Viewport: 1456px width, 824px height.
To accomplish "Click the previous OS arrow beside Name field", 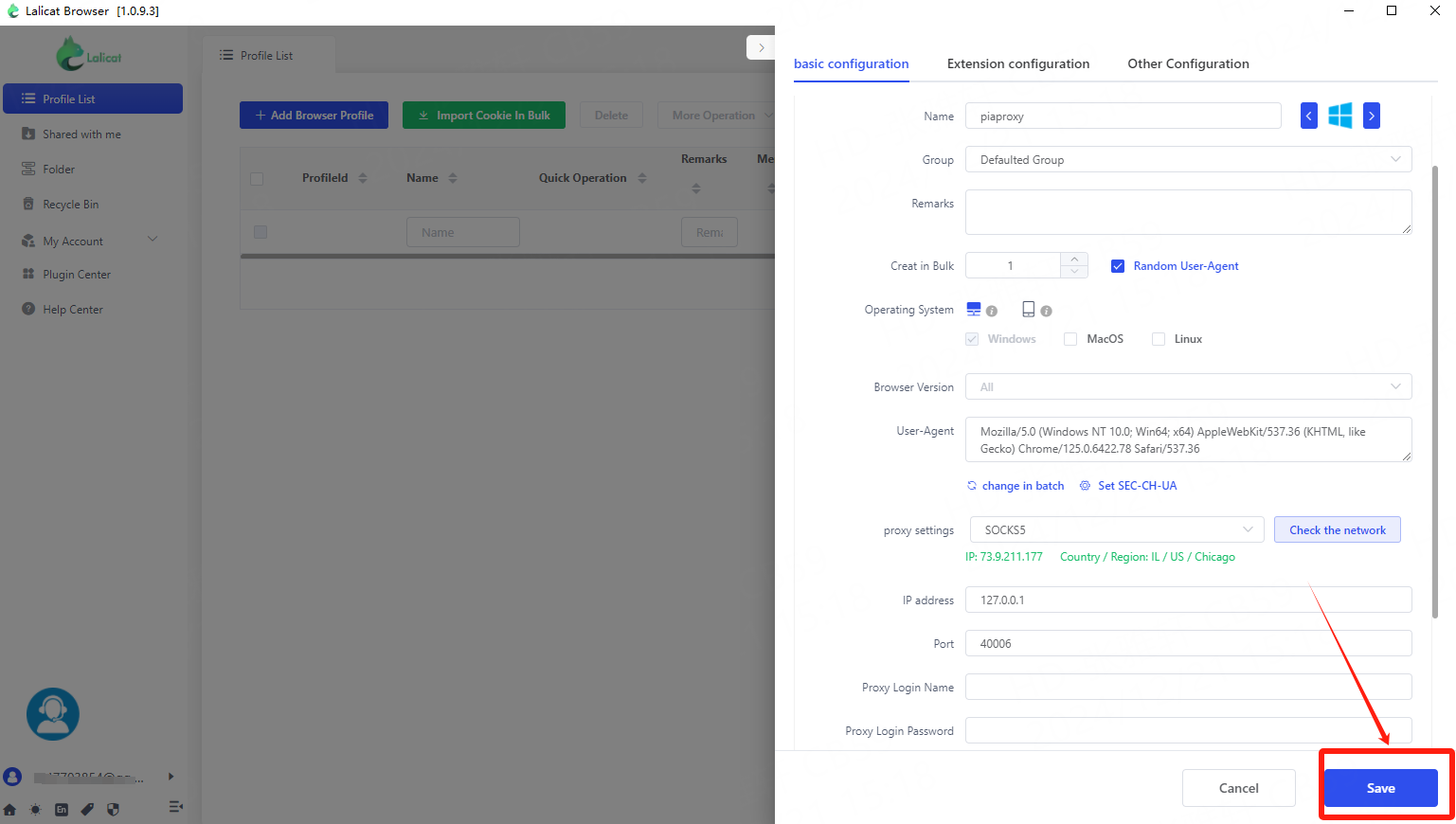I will [1308, 116].
